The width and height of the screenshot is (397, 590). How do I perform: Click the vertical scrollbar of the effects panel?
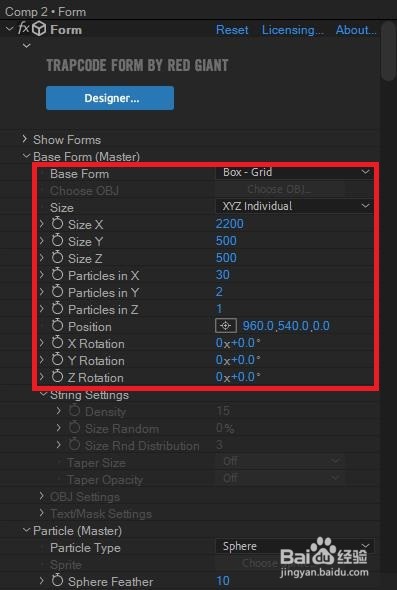point(387,53)
